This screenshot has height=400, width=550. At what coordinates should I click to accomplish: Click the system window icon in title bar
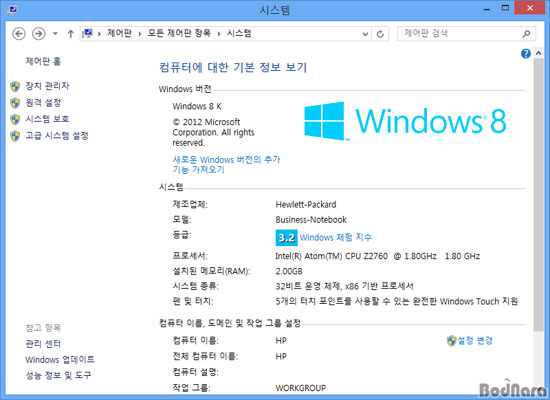tap(12, 9)
